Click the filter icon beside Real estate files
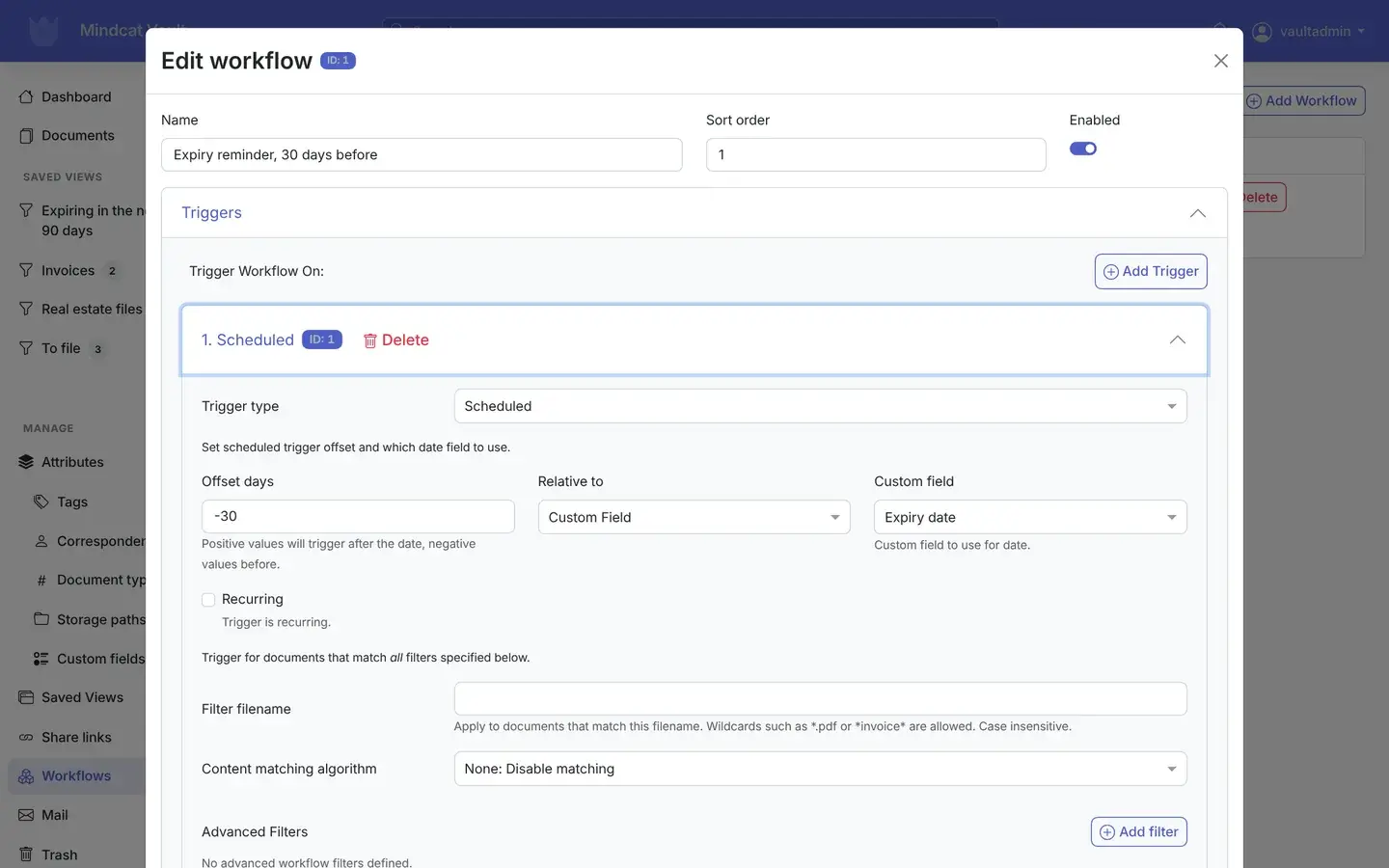The width and height of the screenshot is (1389, 868). [26, 309]
